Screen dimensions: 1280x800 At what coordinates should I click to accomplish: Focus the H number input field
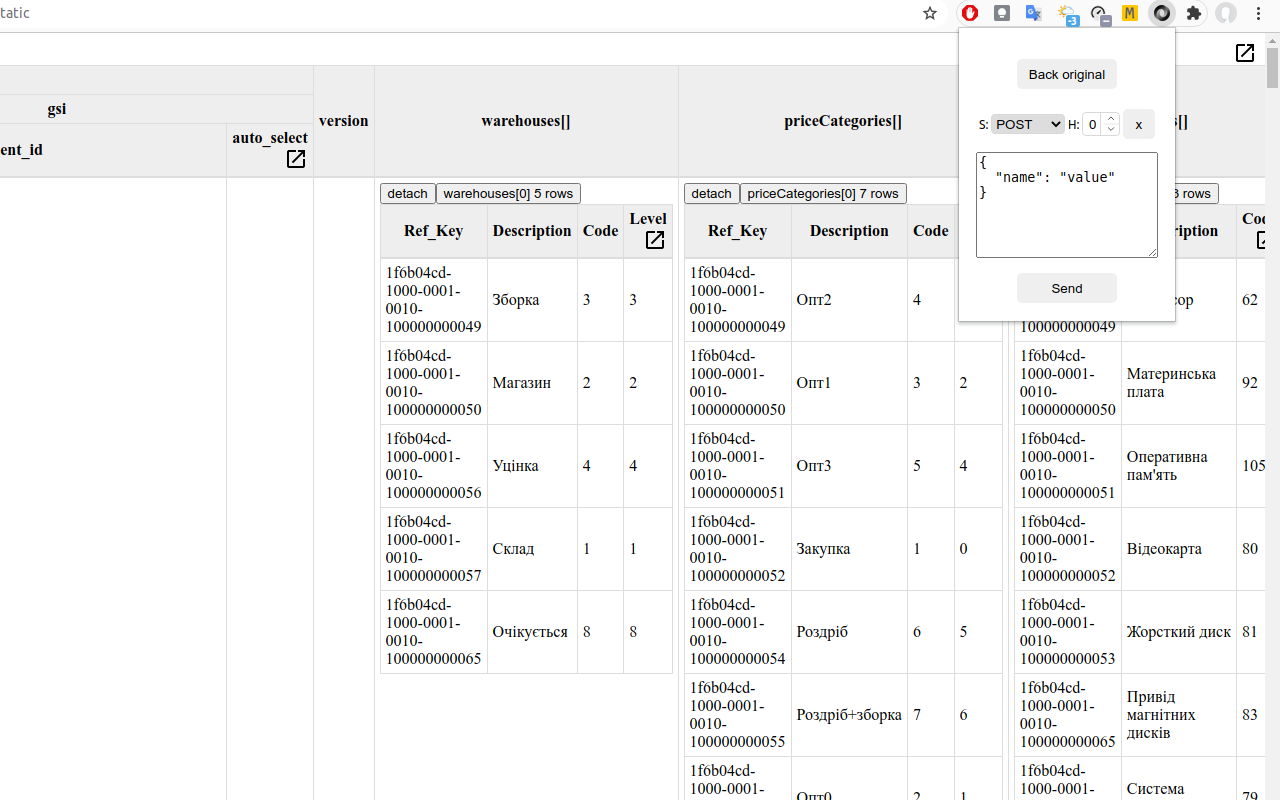click(x=1092, y=124)
